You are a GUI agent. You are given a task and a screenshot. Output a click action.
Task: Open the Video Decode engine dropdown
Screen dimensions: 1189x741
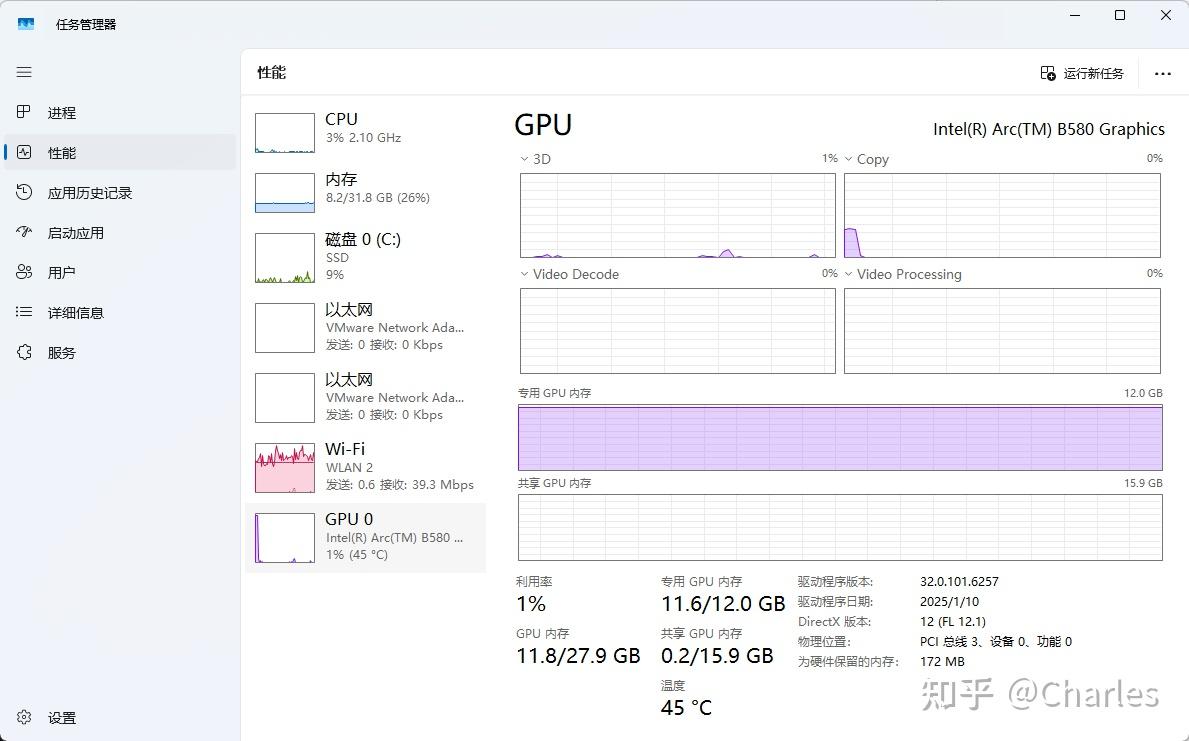[x=525, y=273]
